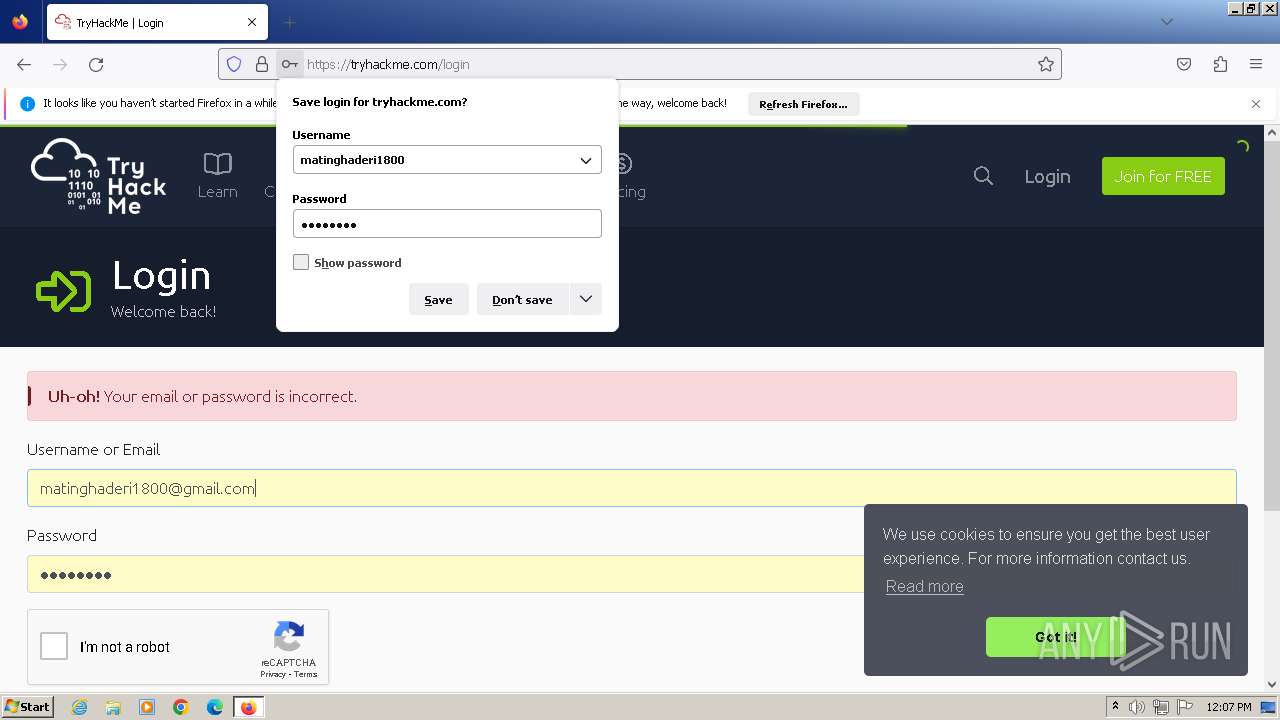This screenshot has width=1280, height=720.
Task: Open cookie Read more link
Action: [924, 586]
